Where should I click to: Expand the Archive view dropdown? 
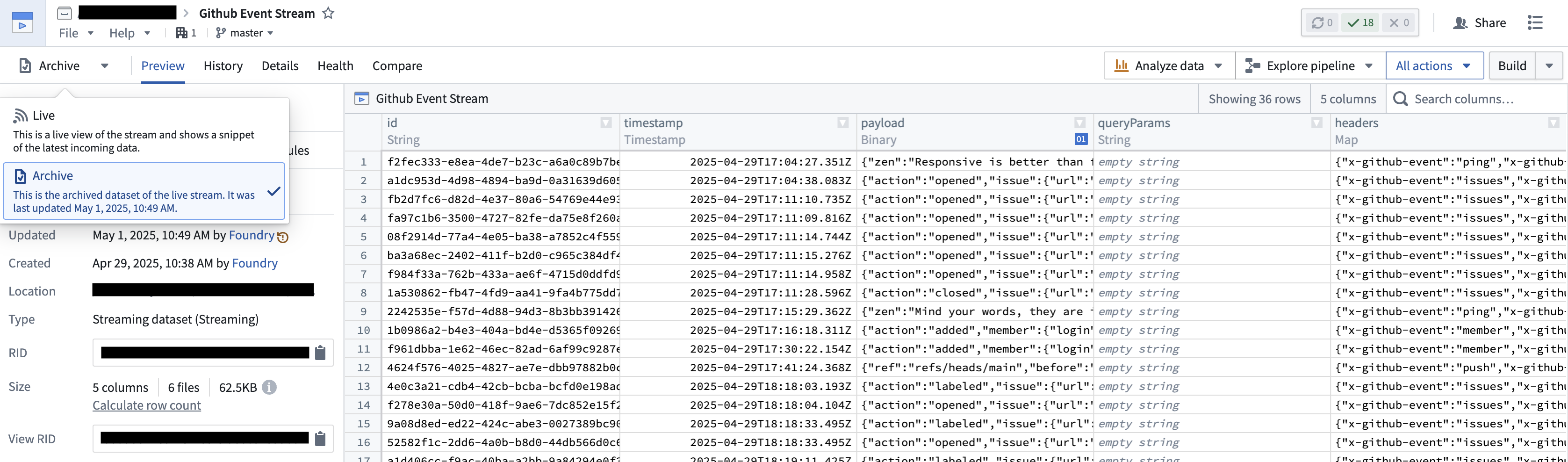(x=104, y=66)
